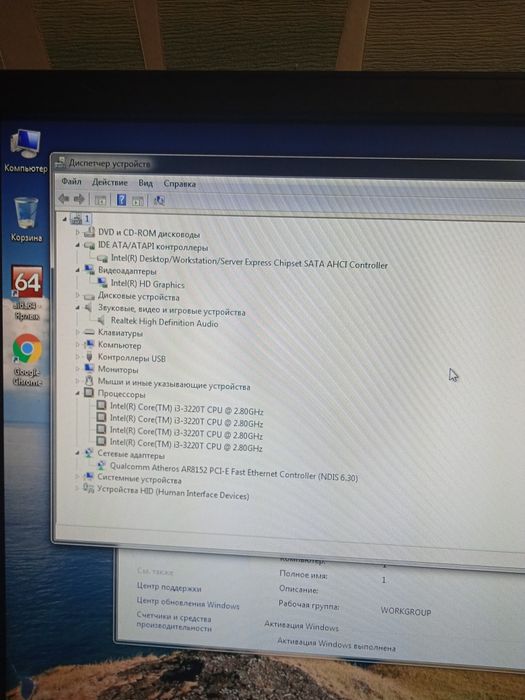Open the Действие menu
This screenshot has height=700, width=525.
point(110,182)
